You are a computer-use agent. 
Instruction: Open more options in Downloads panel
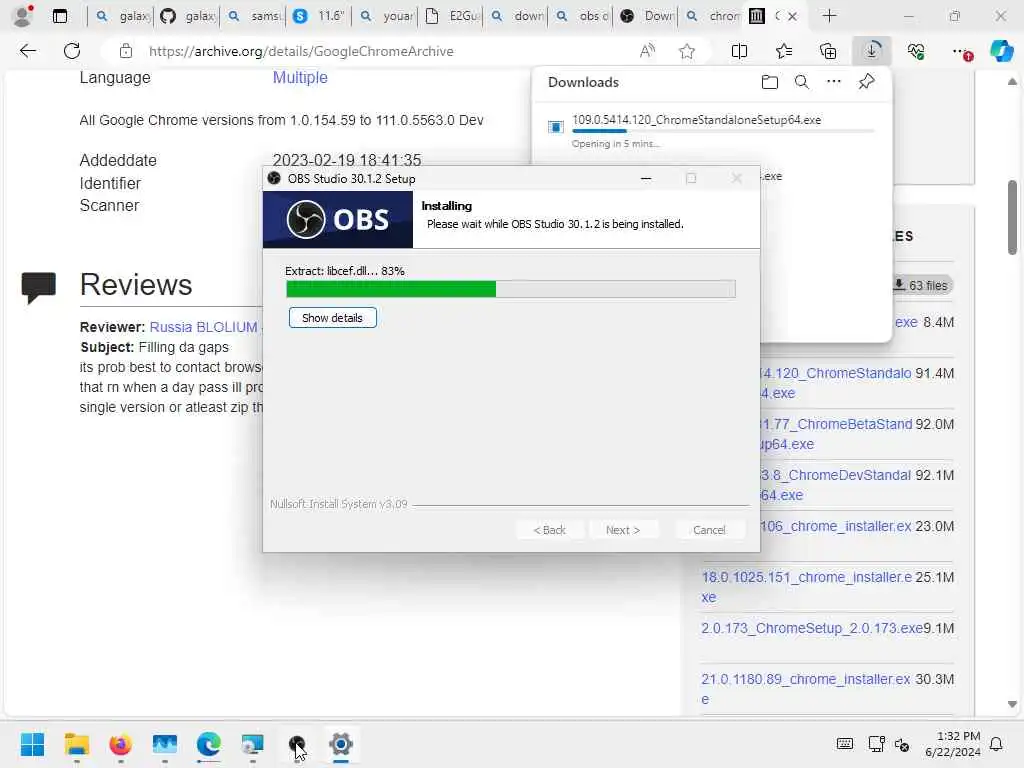click(x=834, y=82)
